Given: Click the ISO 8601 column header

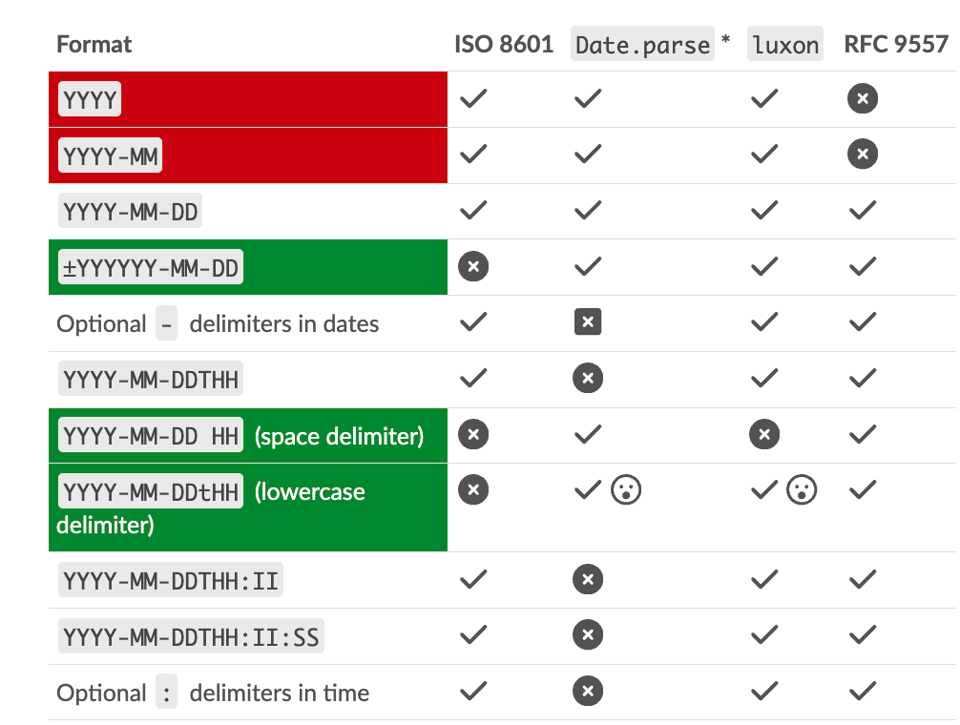Looking at the screenshot, I should (x=503, y=44).
